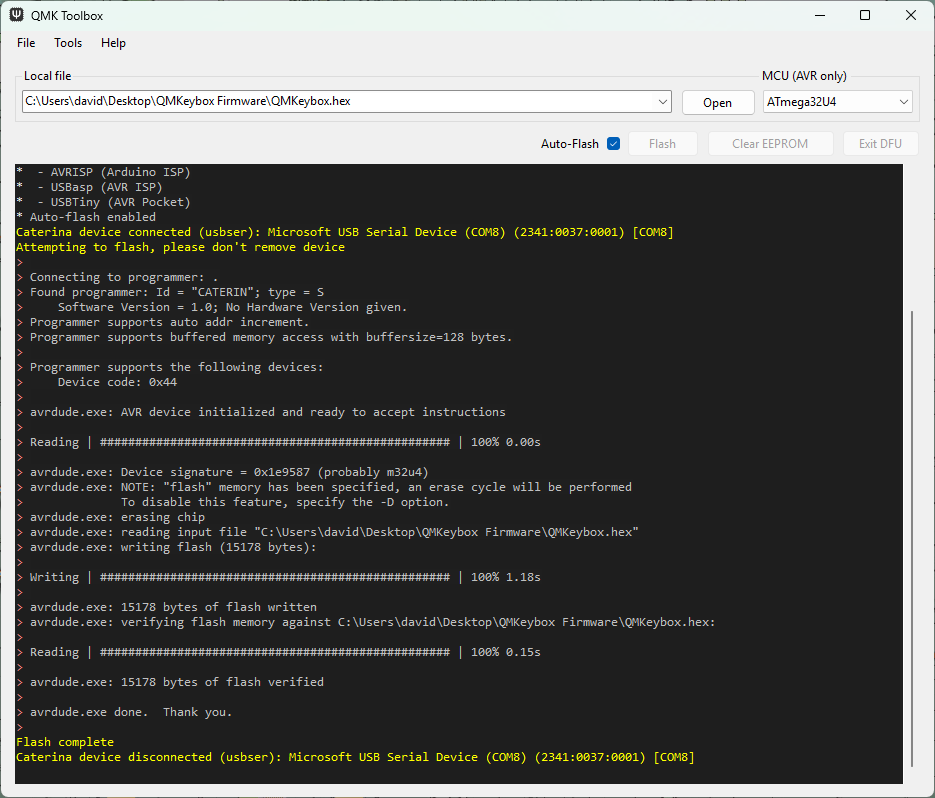Open the Help menu

(113, 43)
